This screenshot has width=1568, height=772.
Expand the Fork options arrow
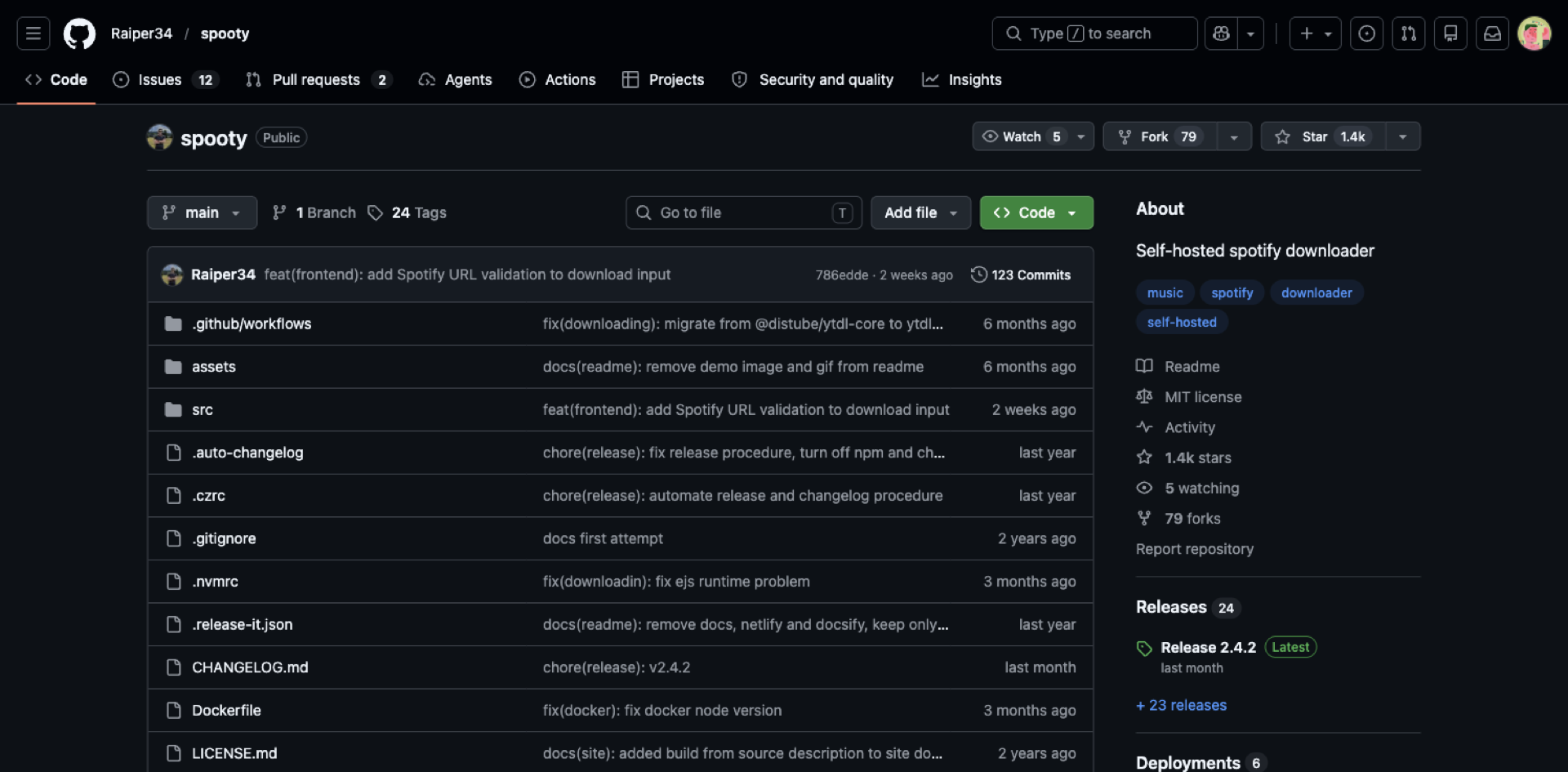click(1234, 137)
